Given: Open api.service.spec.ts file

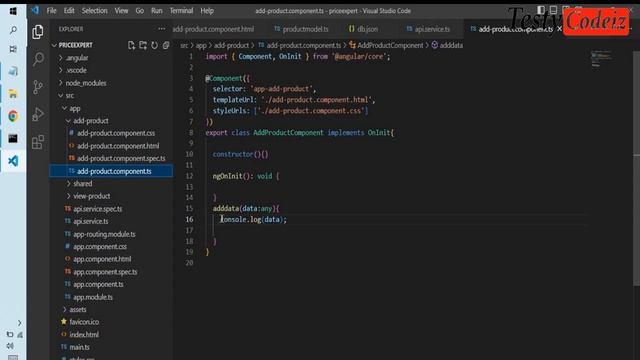Looking at the screenshot, I should (98, 209).
